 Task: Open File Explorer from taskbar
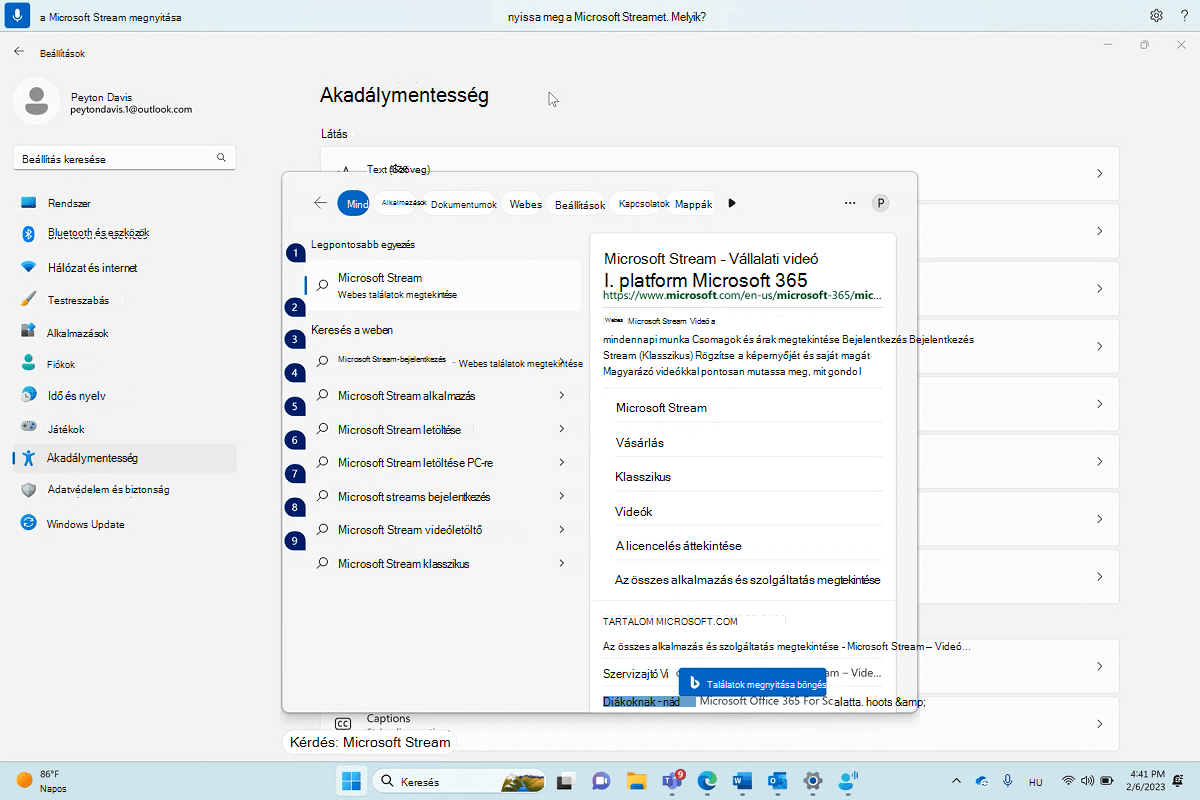(x=635, y=781)
